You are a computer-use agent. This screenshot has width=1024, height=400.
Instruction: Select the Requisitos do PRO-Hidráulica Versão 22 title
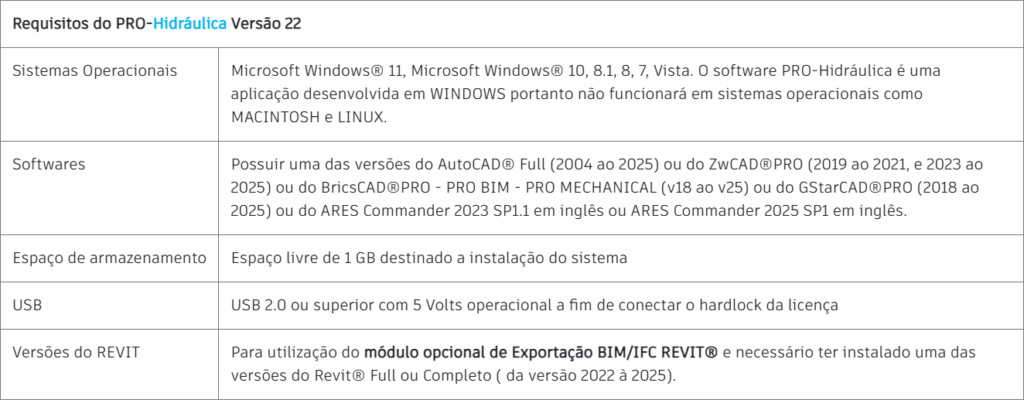[156, 24]
